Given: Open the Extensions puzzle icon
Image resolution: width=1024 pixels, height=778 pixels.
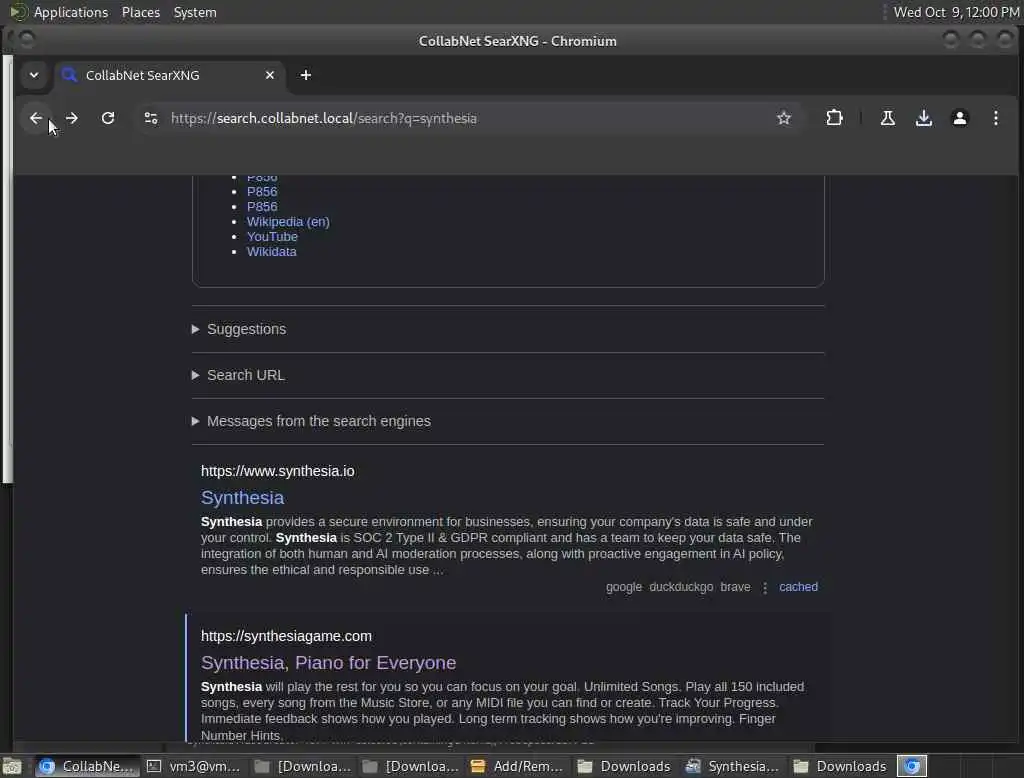Looking at the screenshot, I should pos(834,118).
